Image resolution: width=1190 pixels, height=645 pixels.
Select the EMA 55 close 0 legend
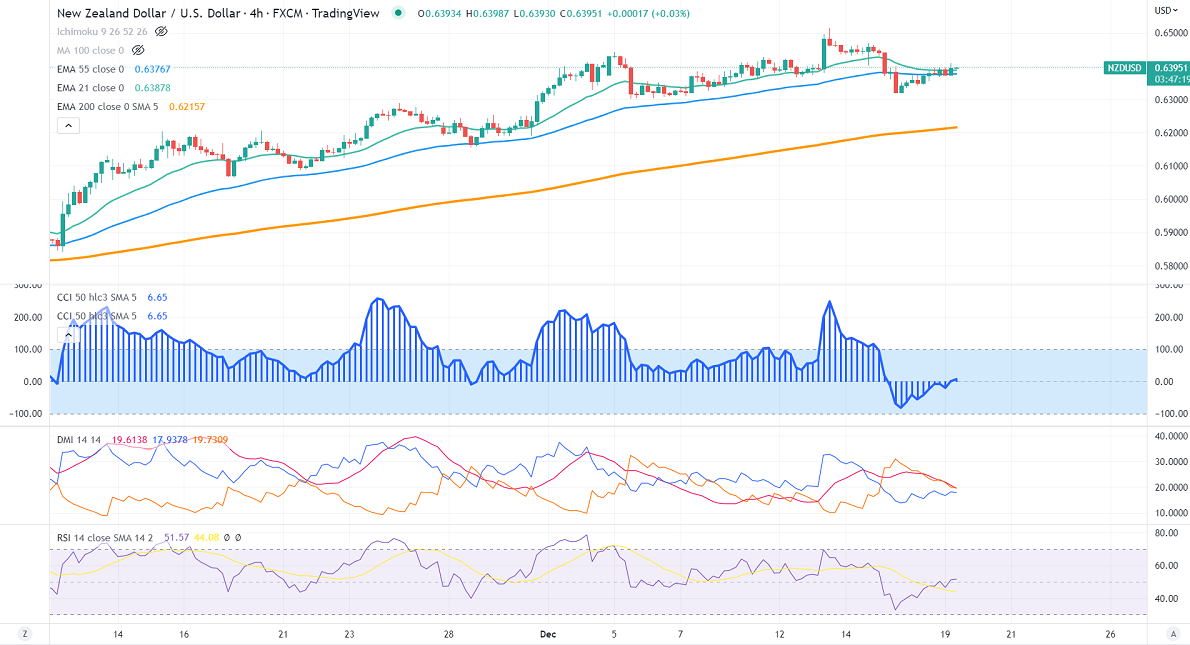(x=90, y=69)
